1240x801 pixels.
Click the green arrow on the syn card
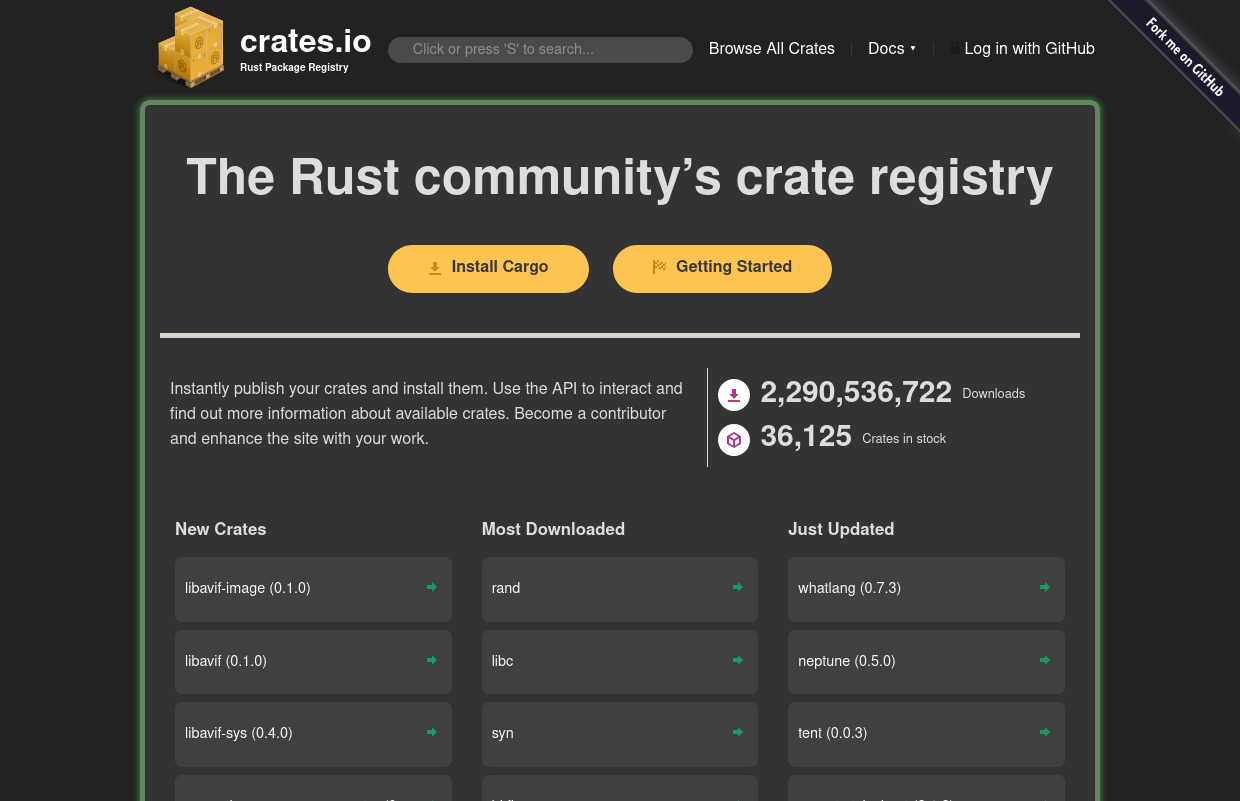click(737, 732)
